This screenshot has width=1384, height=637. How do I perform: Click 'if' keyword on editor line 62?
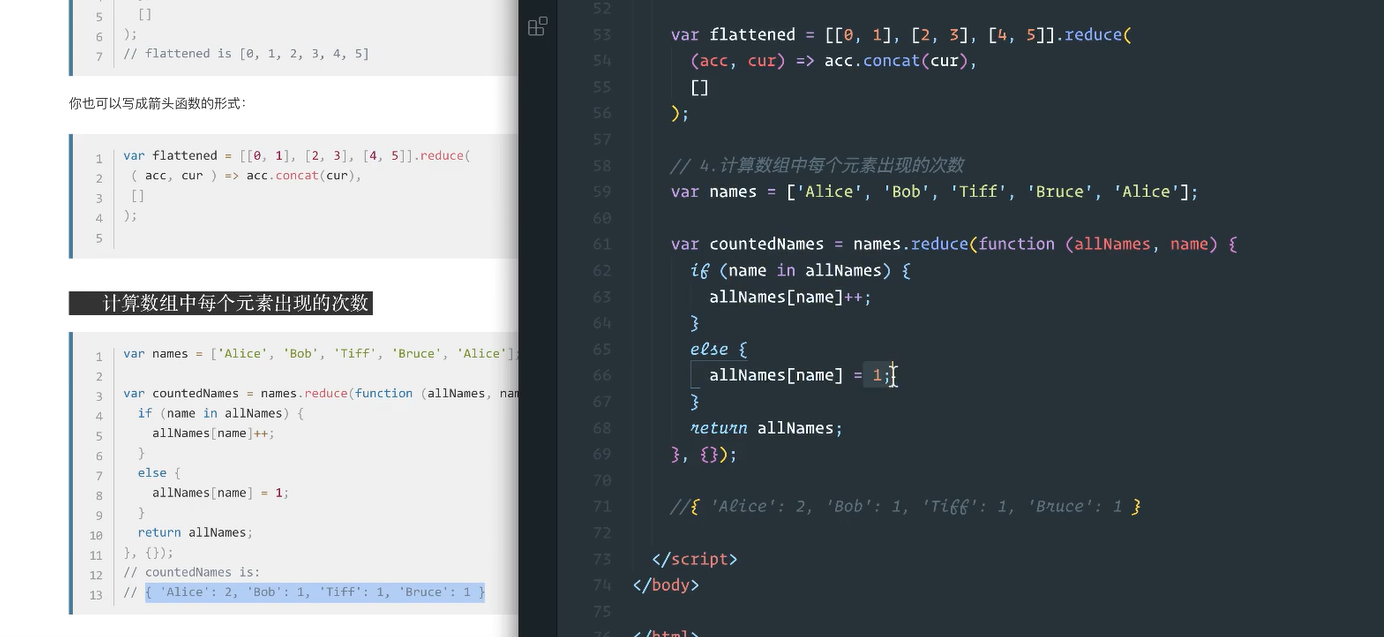point(699,270)
